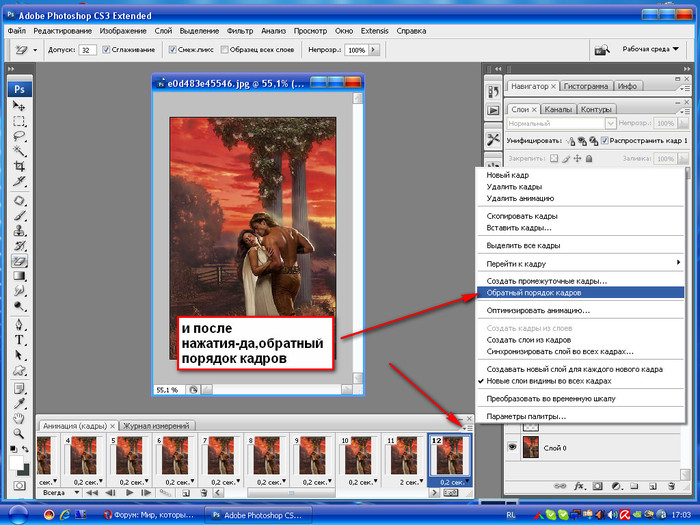The image size is (700, 525).
Task: Toggle the Смеж.пикс checkbox
Action: (172, 50)
